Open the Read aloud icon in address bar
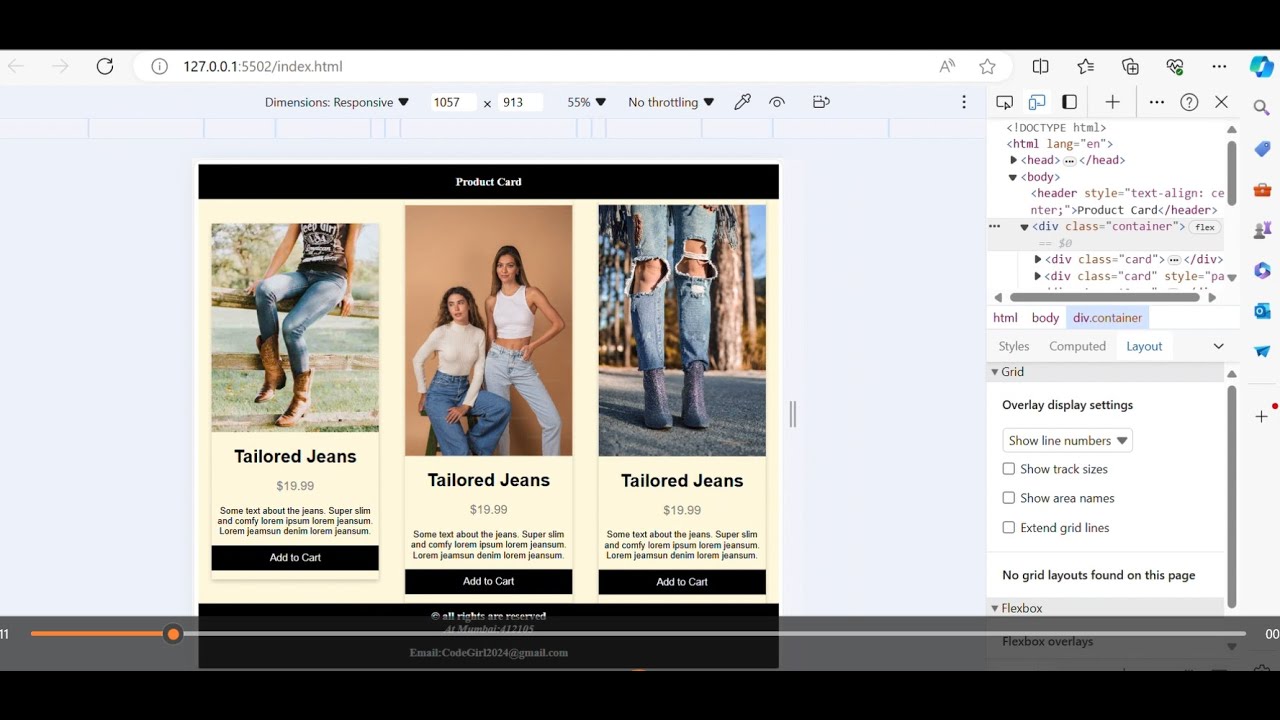This screenshot has width=1280, height=720. [947, 66]
